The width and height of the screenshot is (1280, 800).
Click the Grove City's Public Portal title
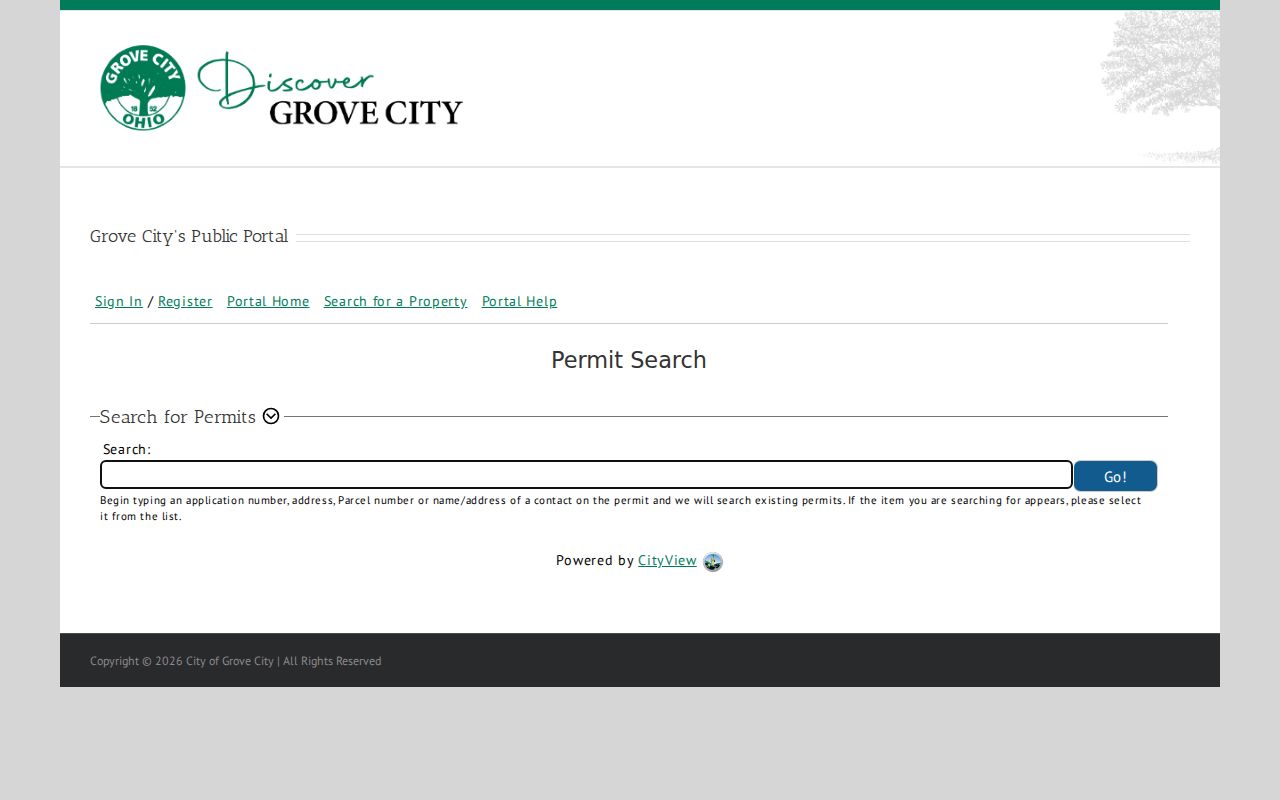189,236
